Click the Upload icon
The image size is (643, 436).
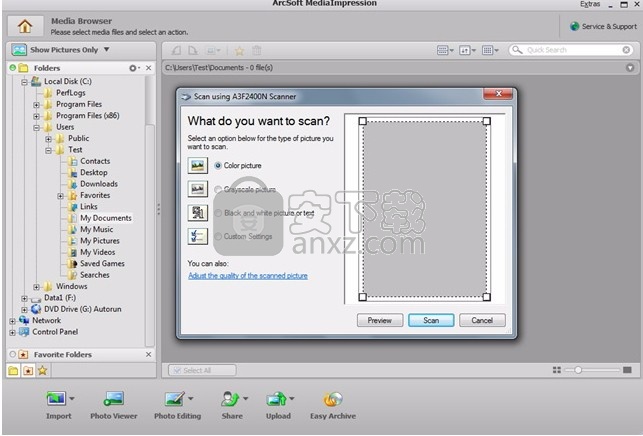coord(276,398)
